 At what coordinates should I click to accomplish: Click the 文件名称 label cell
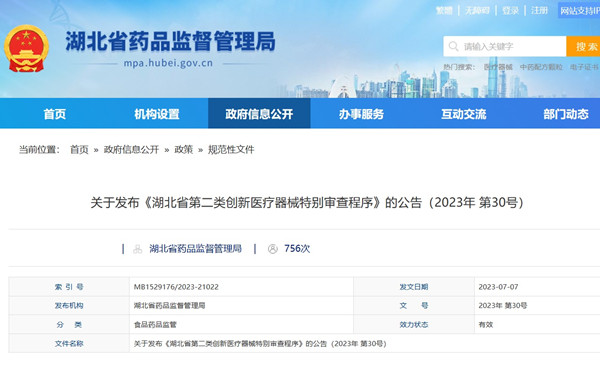69,343
